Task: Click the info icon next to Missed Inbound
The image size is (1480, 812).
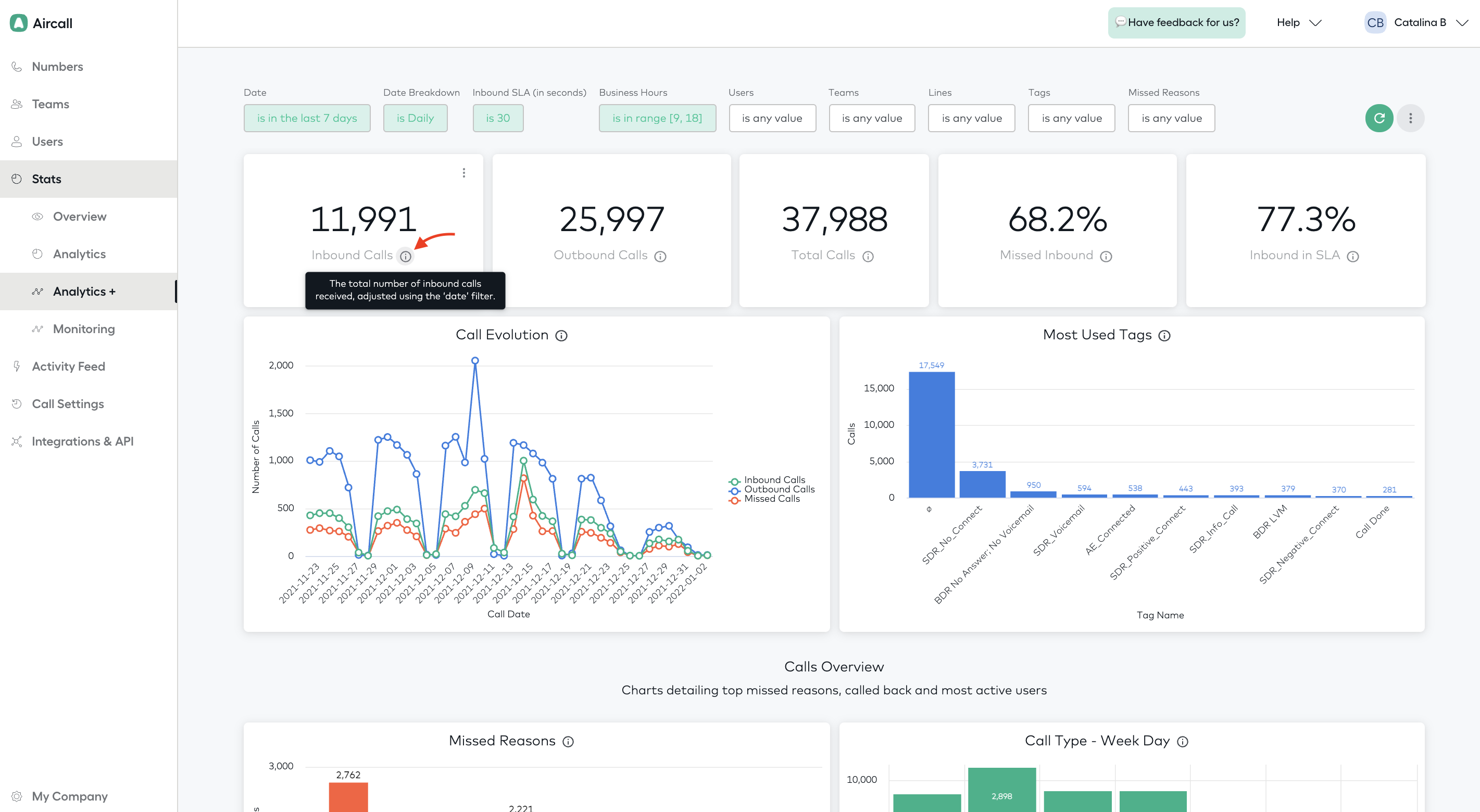Action: (1106, 256)
